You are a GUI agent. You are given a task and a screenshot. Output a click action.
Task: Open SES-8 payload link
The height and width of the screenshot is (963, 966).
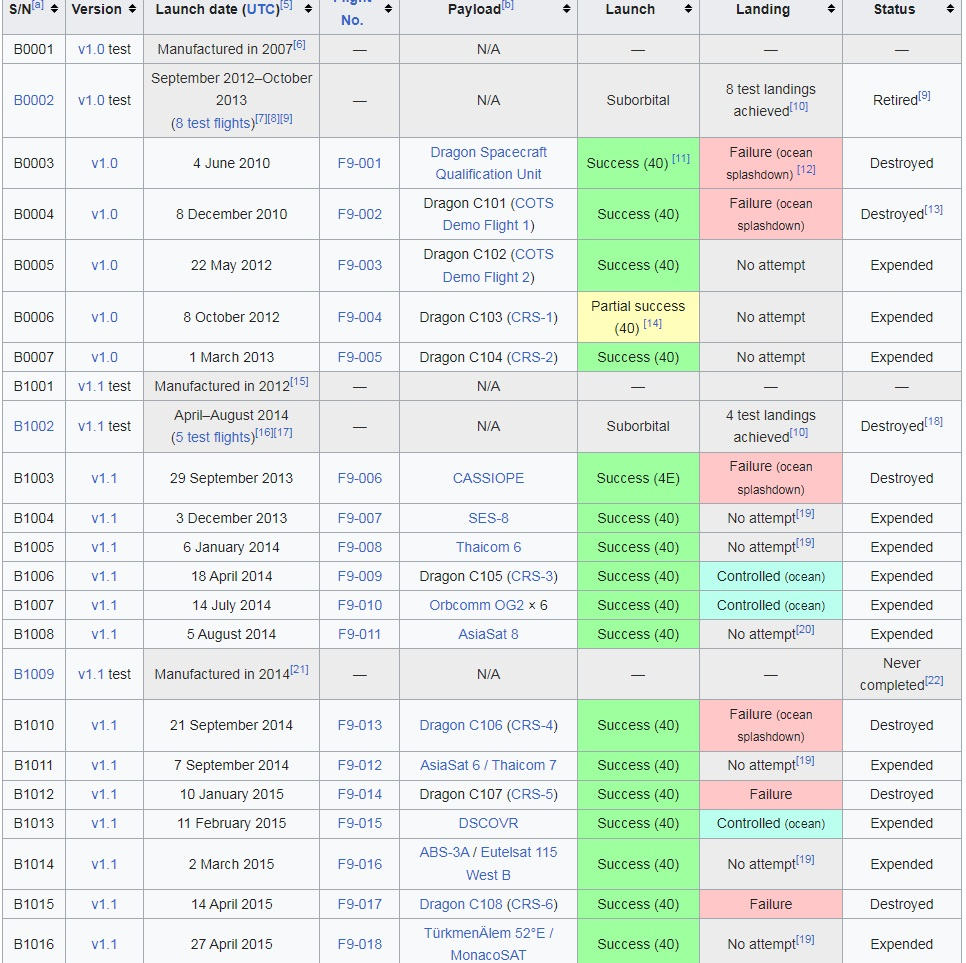pos(489,518)
